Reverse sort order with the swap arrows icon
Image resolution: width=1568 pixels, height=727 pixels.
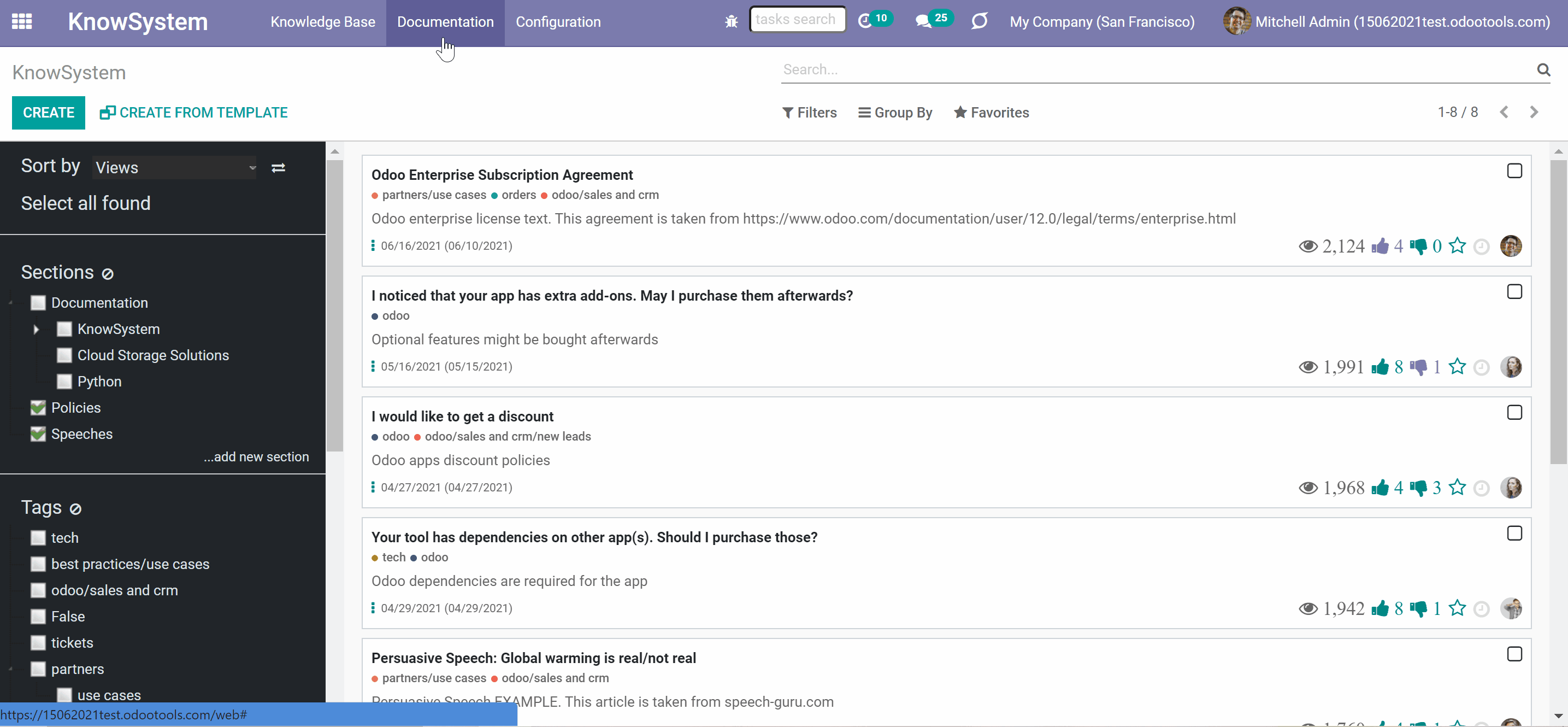pyautogui.click(x=278, y=167)
